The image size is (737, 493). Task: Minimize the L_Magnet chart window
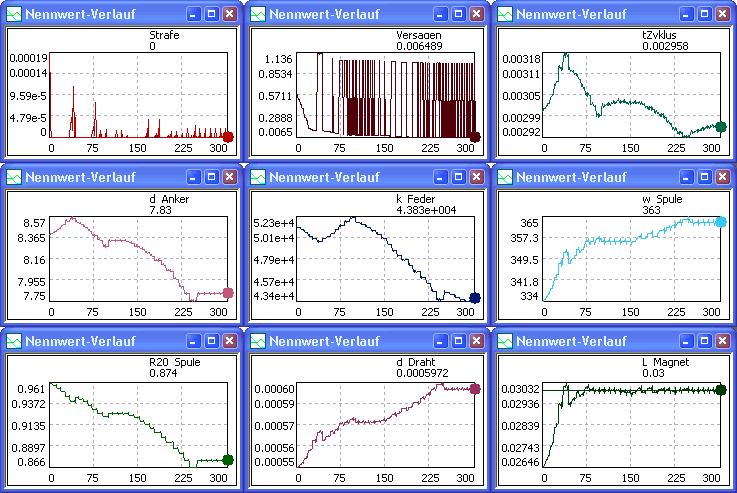click(x=685, y=341)
